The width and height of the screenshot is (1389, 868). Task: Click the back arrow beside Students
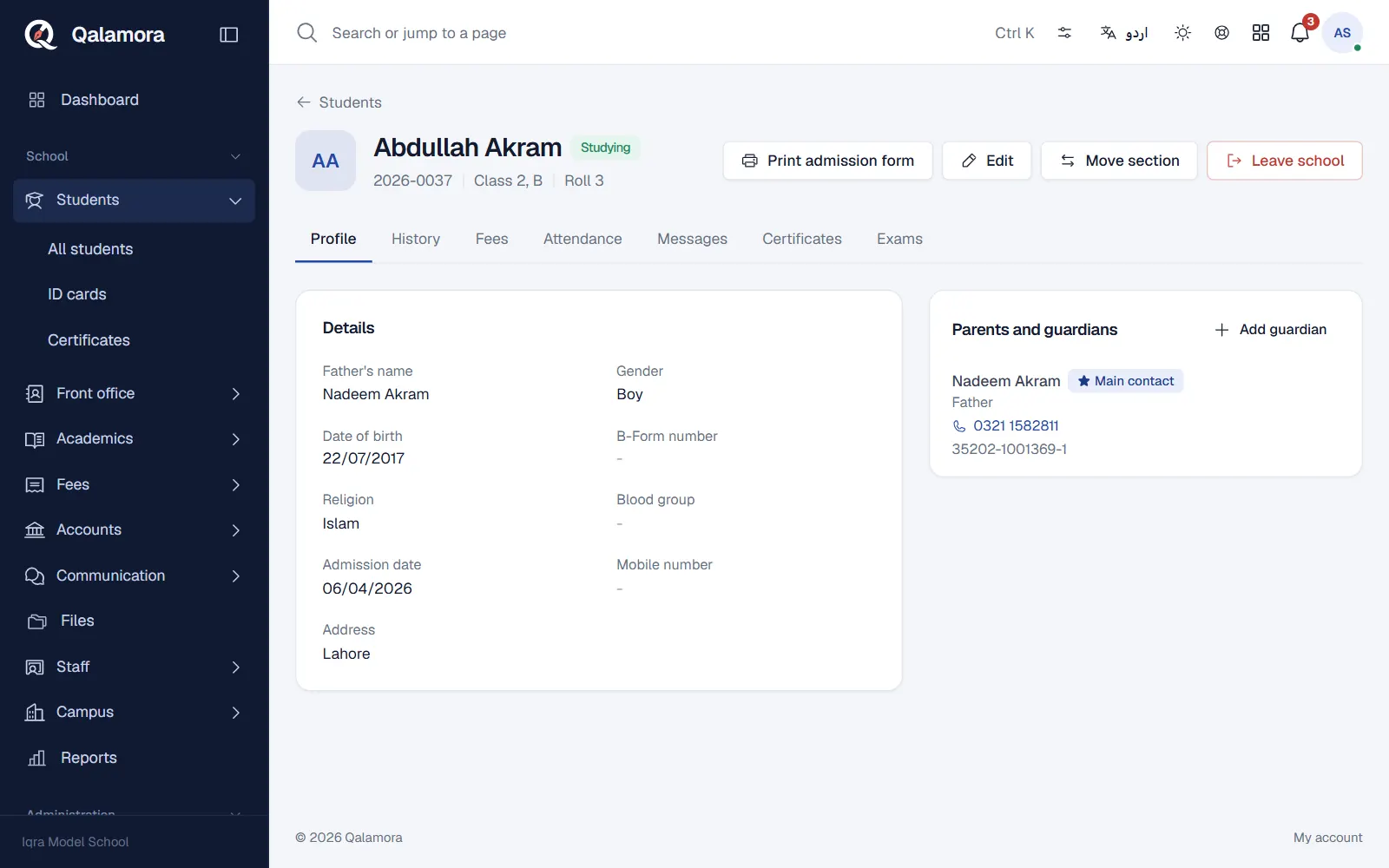[304, 102]
